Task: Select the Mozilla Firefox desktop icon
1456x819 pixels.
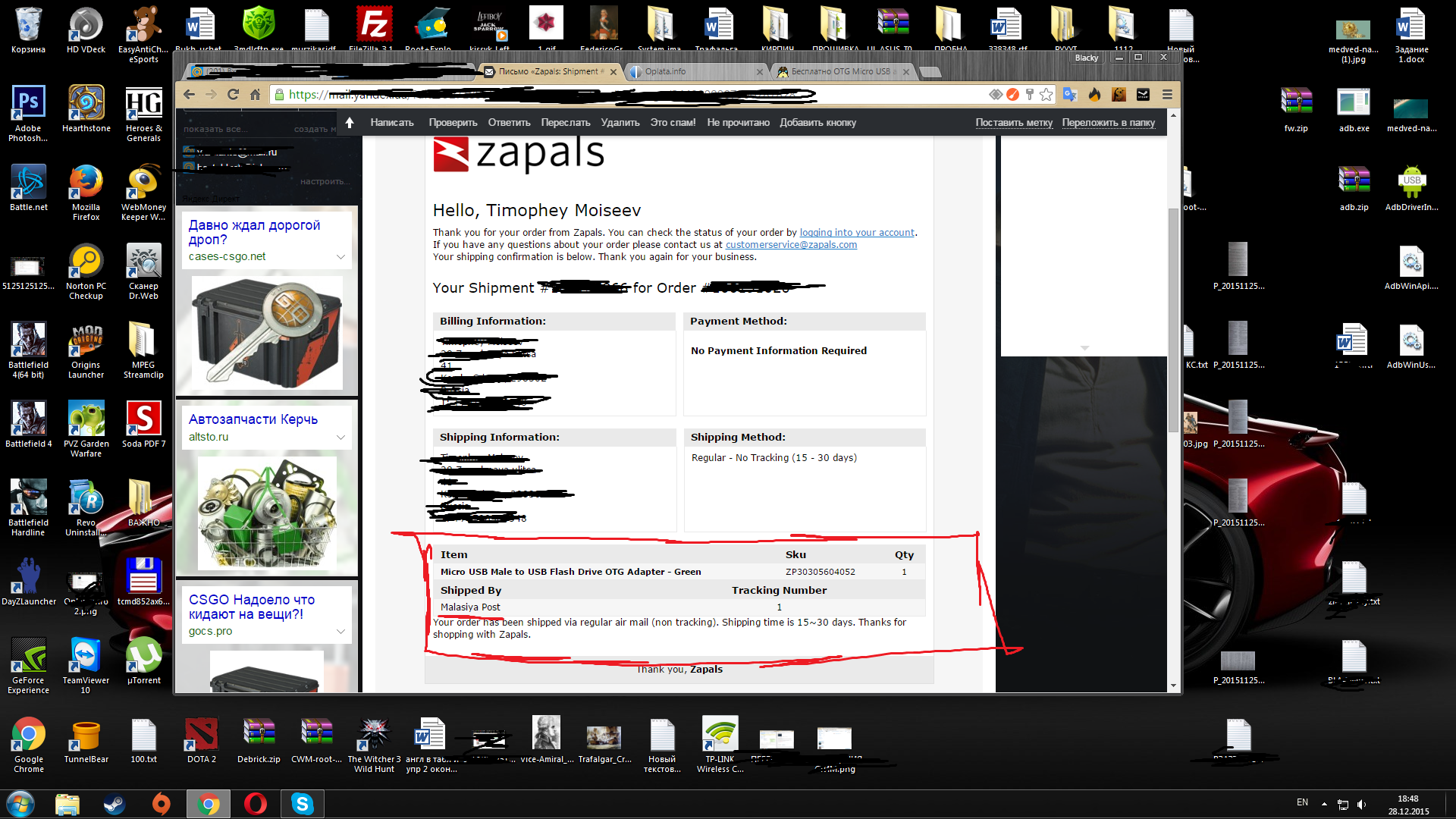Action: (x=86, y=193)
